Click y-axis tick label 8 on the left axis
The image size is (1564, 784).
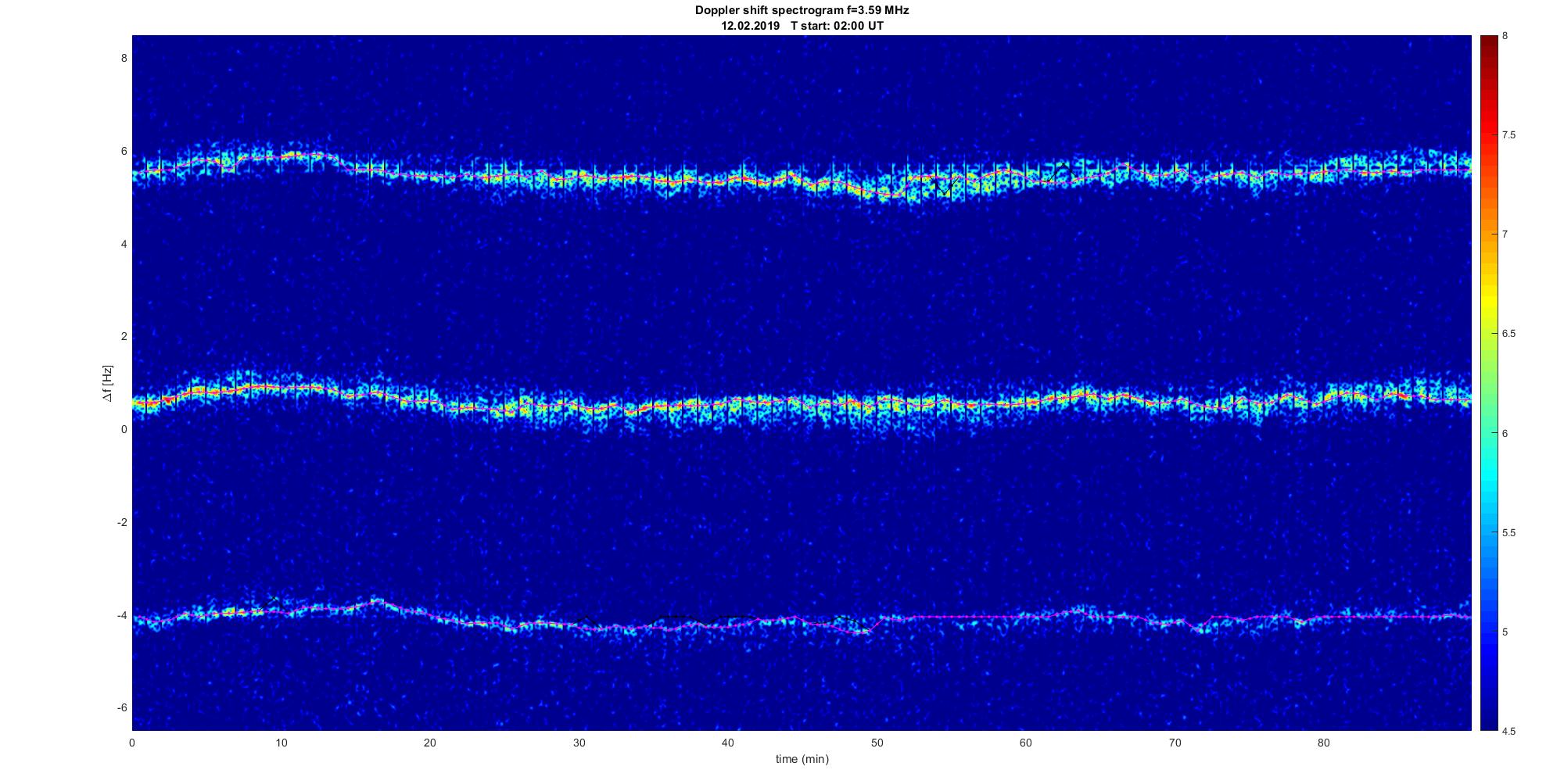coord(124,59)
